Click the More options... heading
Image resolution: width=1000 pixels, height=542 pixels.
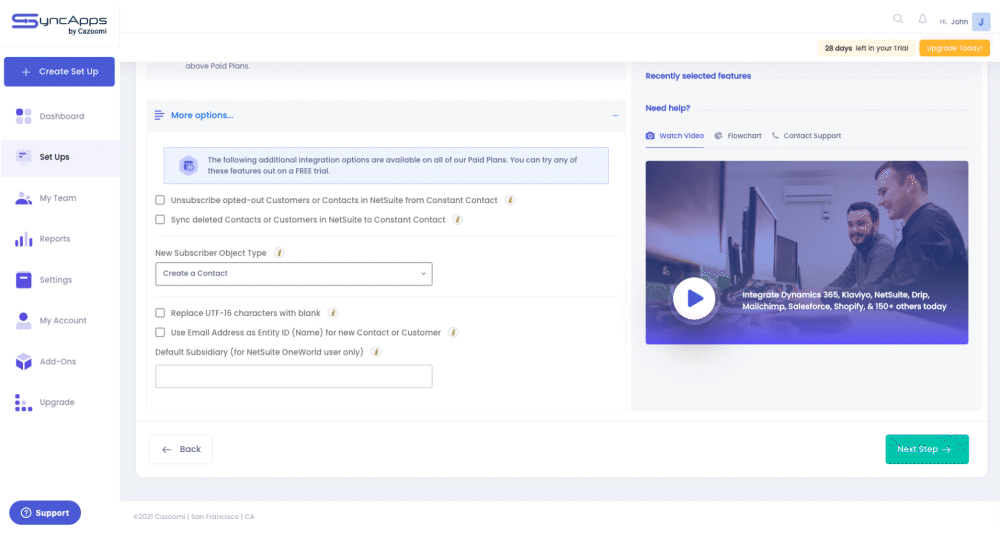[202, 115]
